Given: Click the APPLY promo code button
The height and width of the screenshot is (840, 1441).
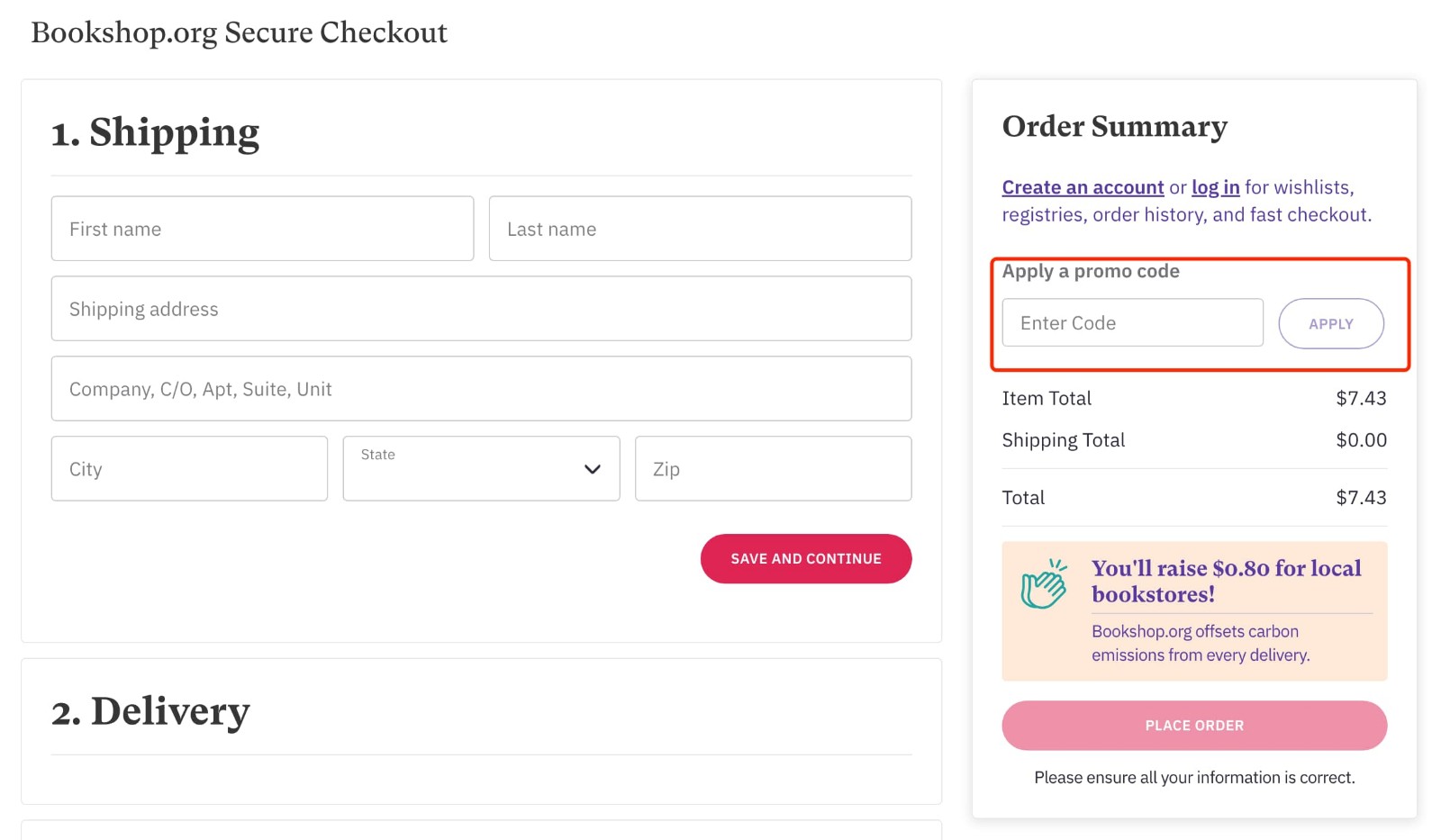Looking at the screenshot, I should pos(1331,322).
